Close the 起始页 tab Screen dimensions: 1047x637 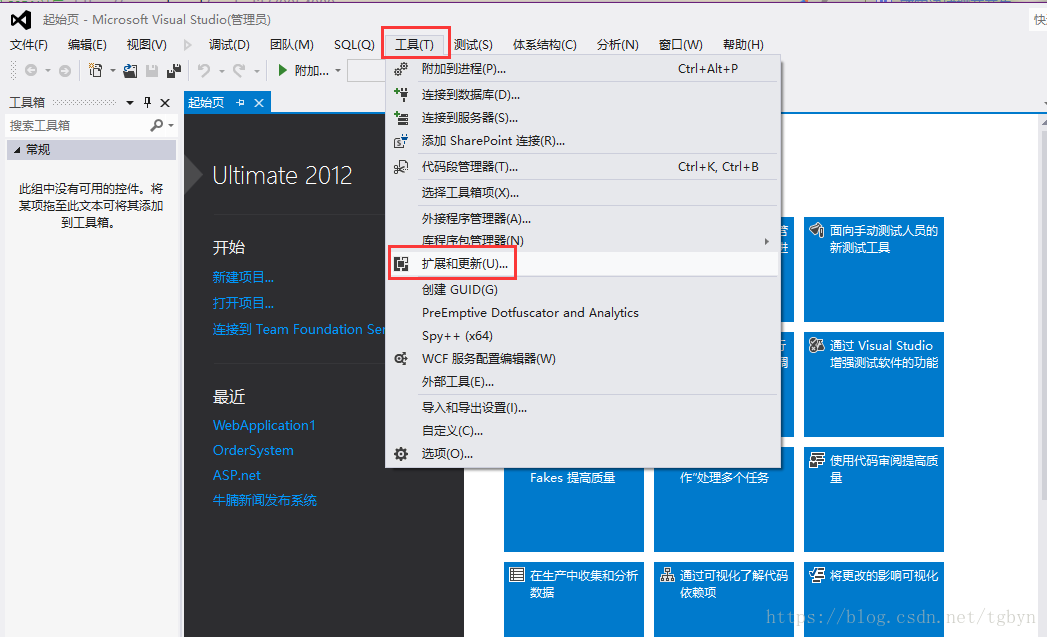[x=259, y=102]
